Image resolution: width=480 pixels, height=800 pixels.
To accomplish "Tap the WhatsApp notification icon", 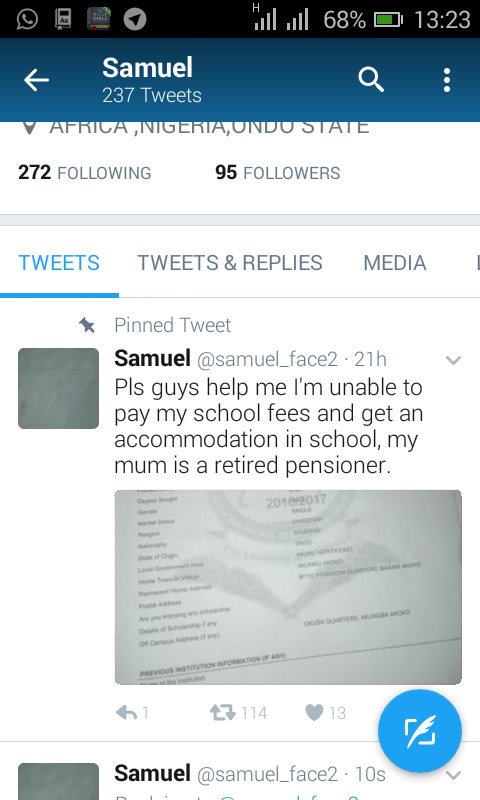I will pos(27,19).
